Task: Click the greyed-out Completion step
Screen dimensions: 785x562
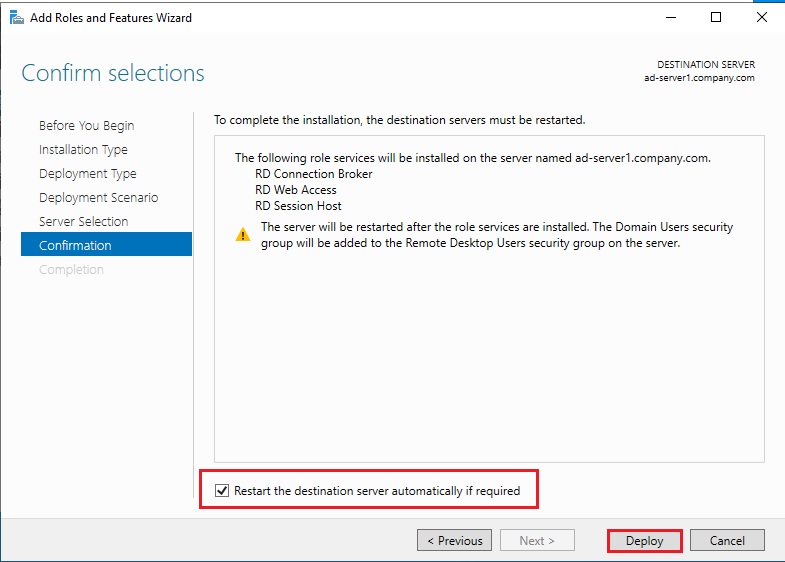Action: click(x=71, y=270)
